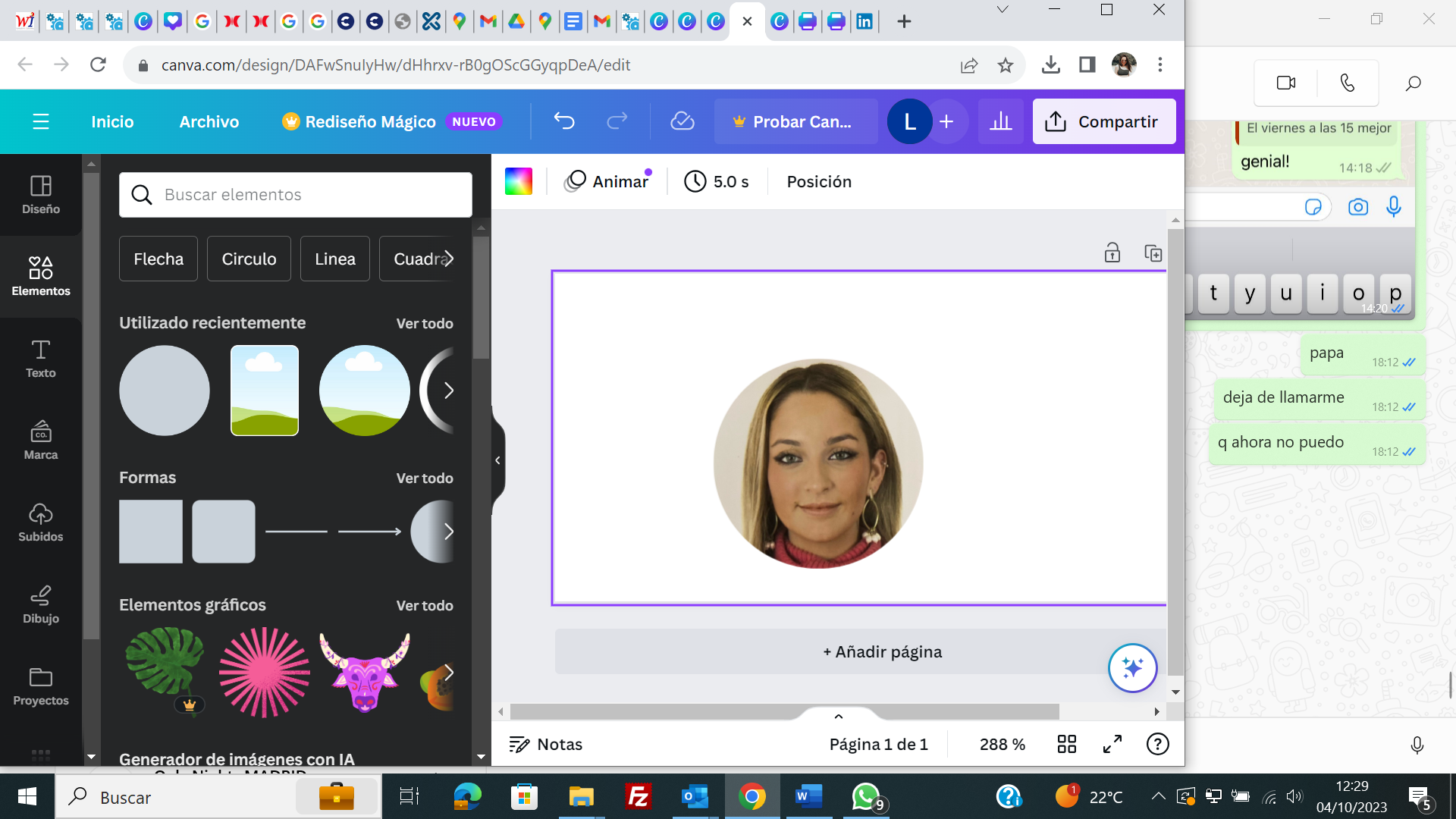Open the analytics bar chart icon

tap(1001, 121)
